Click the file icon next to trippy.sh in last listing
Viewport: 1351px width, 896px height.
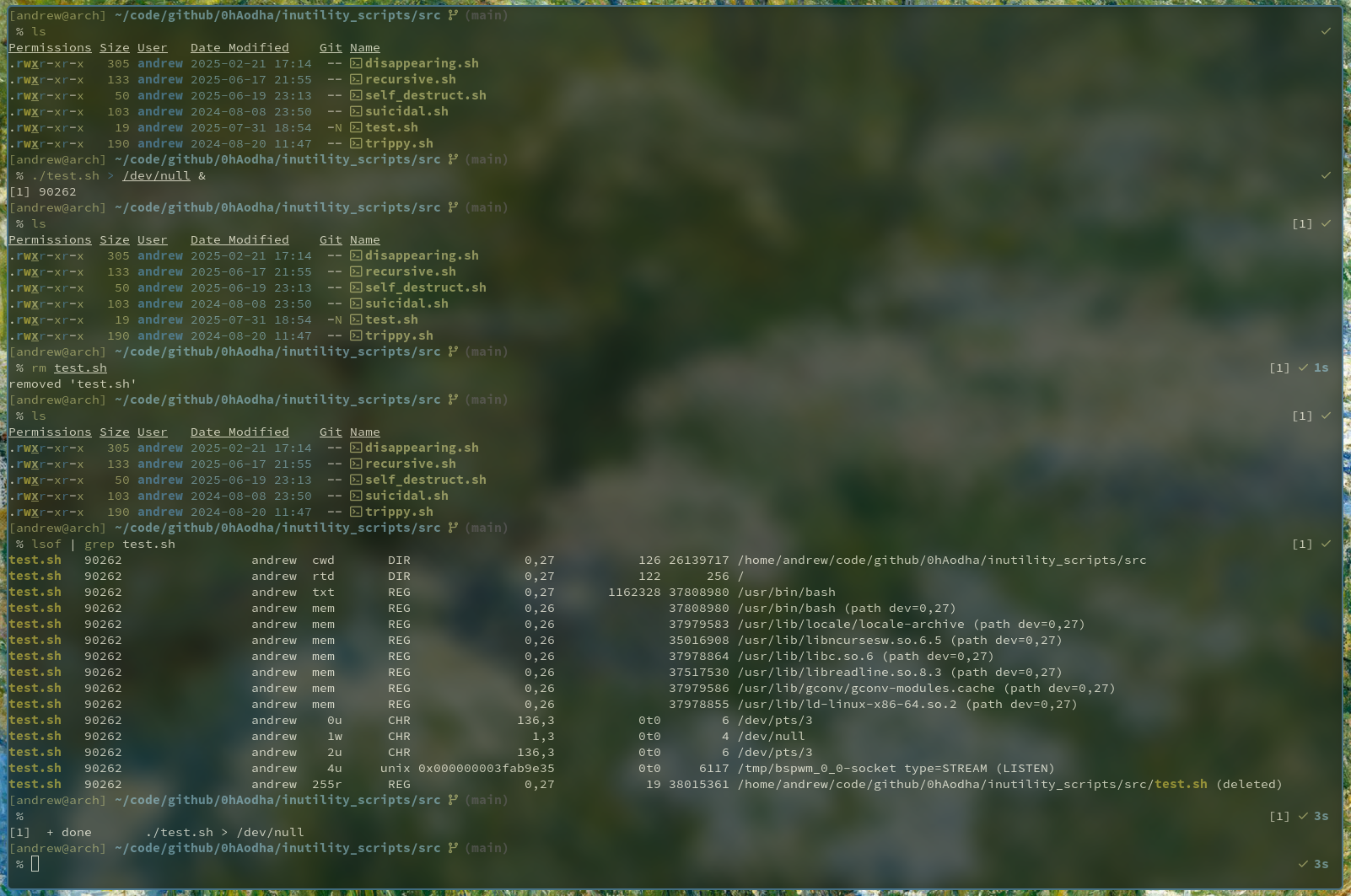point(356,512)
